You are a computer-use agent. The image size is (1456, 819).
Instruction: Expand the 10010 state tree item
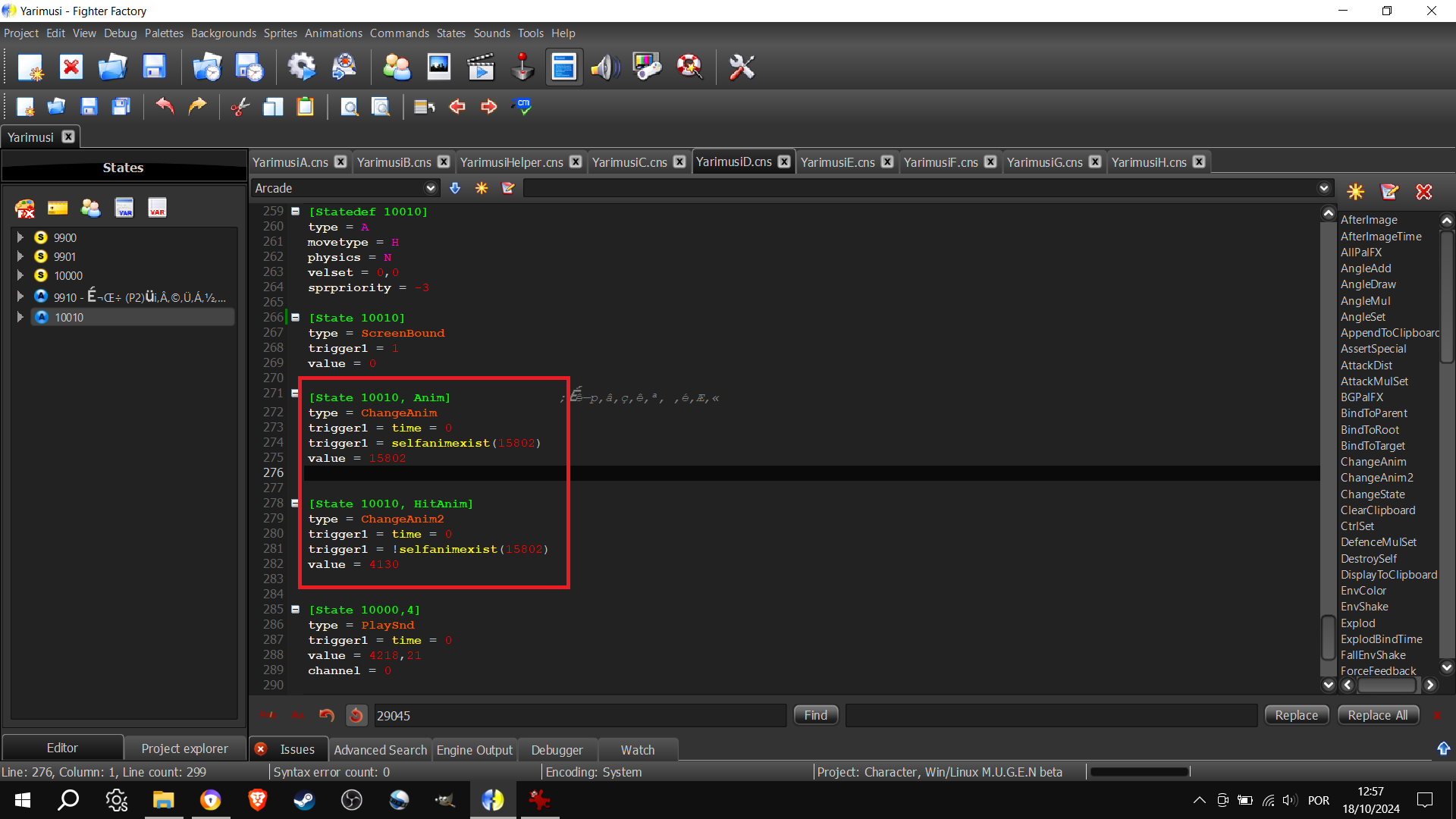[x=20, y=317]
